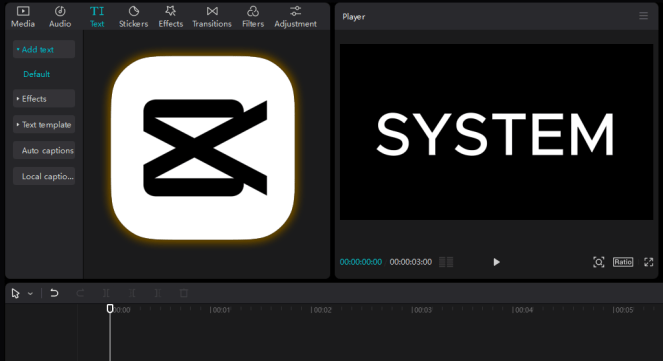This screenshot has height=361, width=663.
Task: Open the Adjustment sliders icon
Action: point(296,11)
